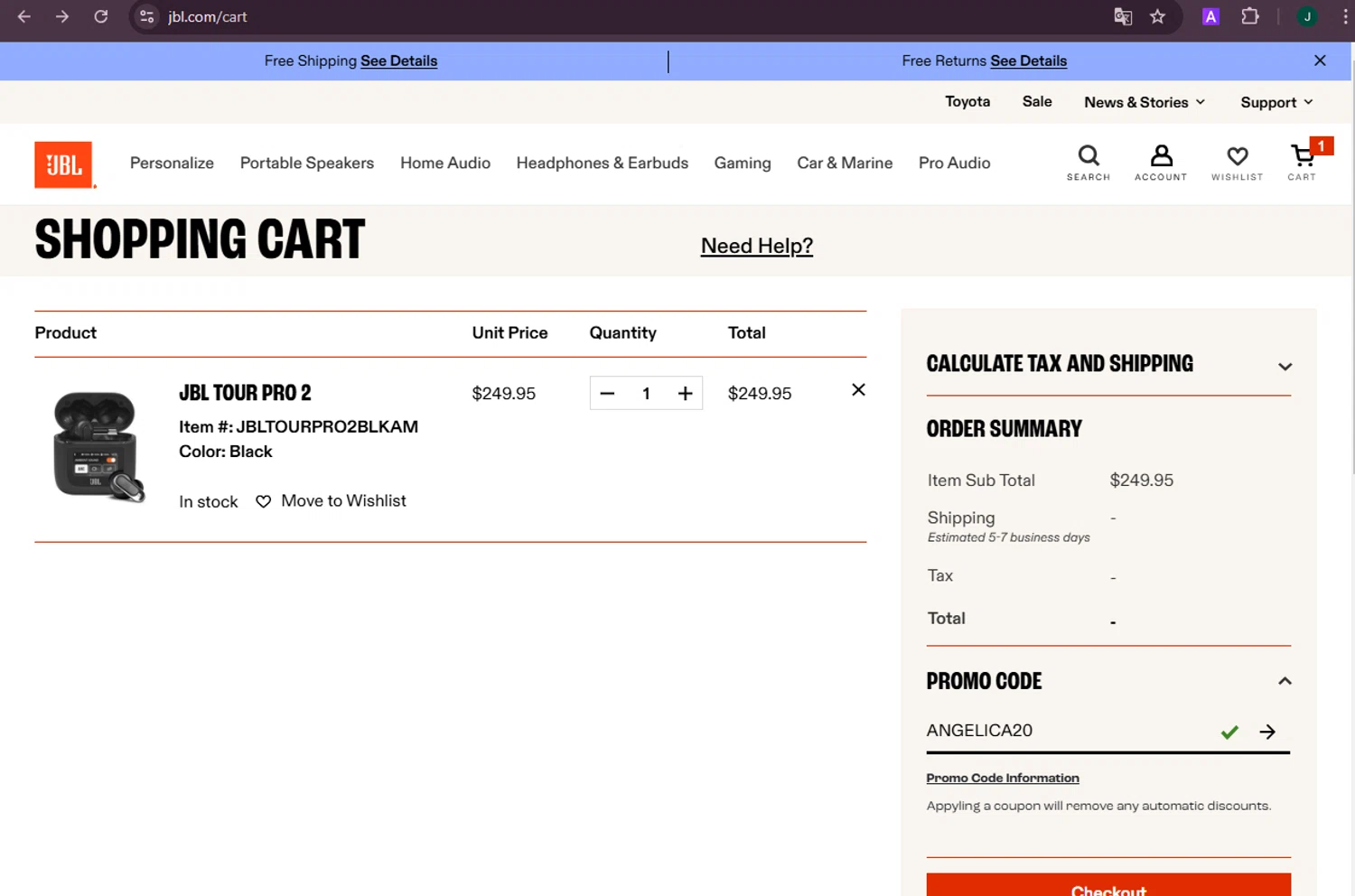
Task: Click the quantity value field
Action: point(646,394)
